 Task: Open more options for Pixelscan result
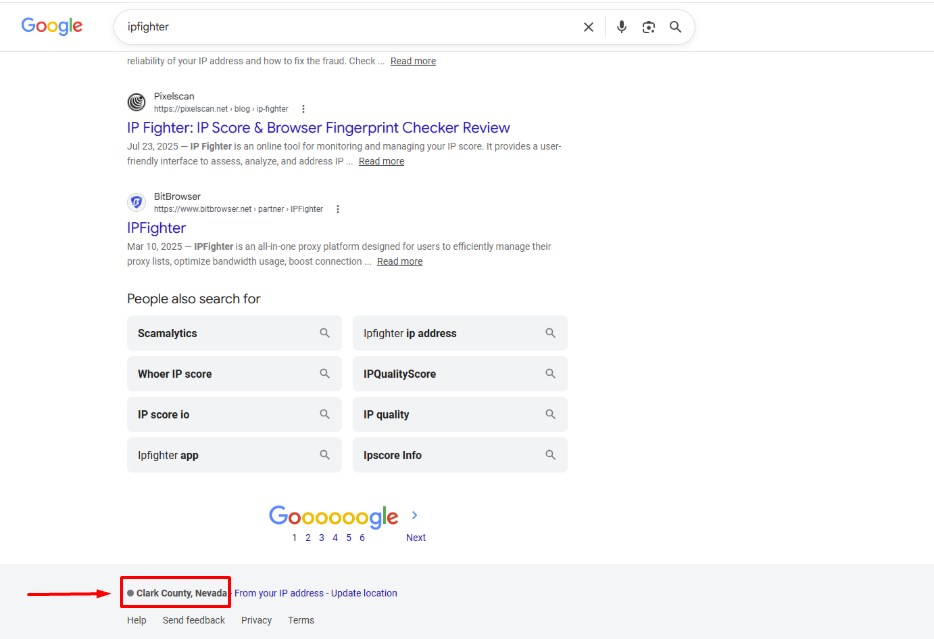pos(303,109)
